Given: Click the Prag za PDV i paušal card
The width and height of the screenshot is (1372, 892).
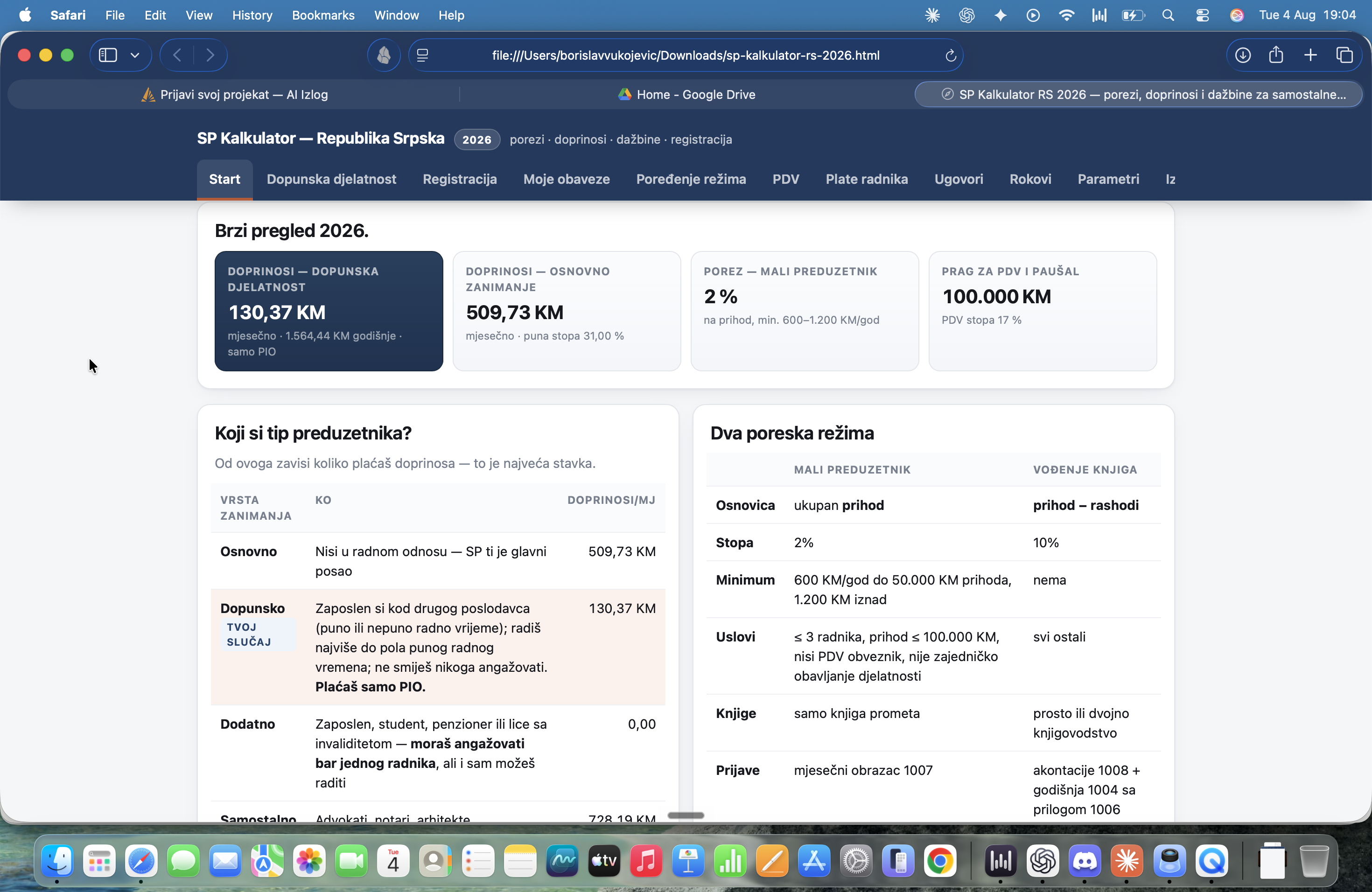Looking at the screenshot, I should coord(1043,311).
